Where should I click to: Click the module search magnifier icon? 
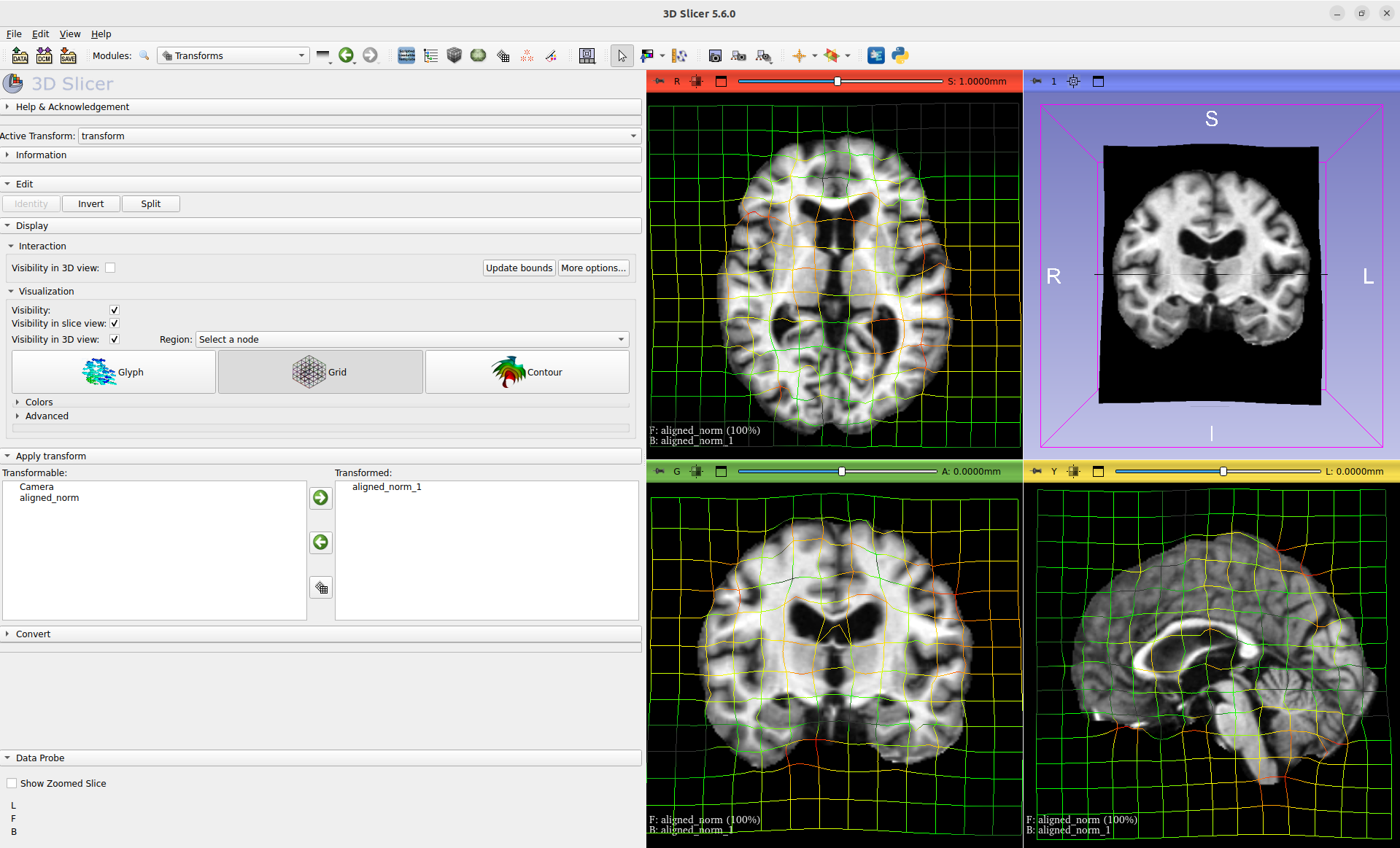click(144, 55)
